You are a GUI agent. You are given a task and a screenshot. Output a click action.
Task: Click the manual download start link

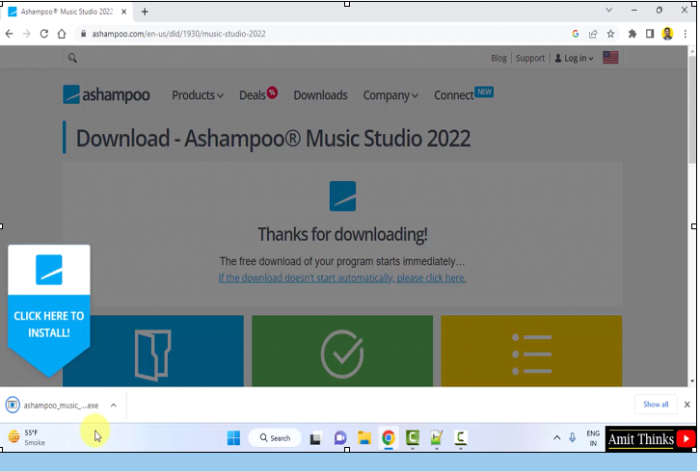click(342, 278)
